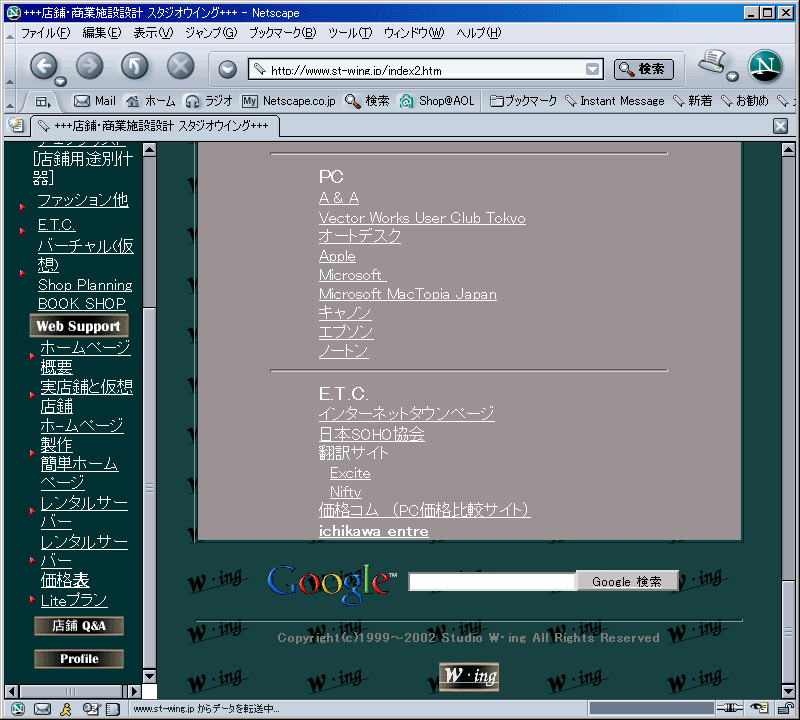Go back with the Back arrow button
The height and width of the screenshot is (720, 800).
[44, 66]
